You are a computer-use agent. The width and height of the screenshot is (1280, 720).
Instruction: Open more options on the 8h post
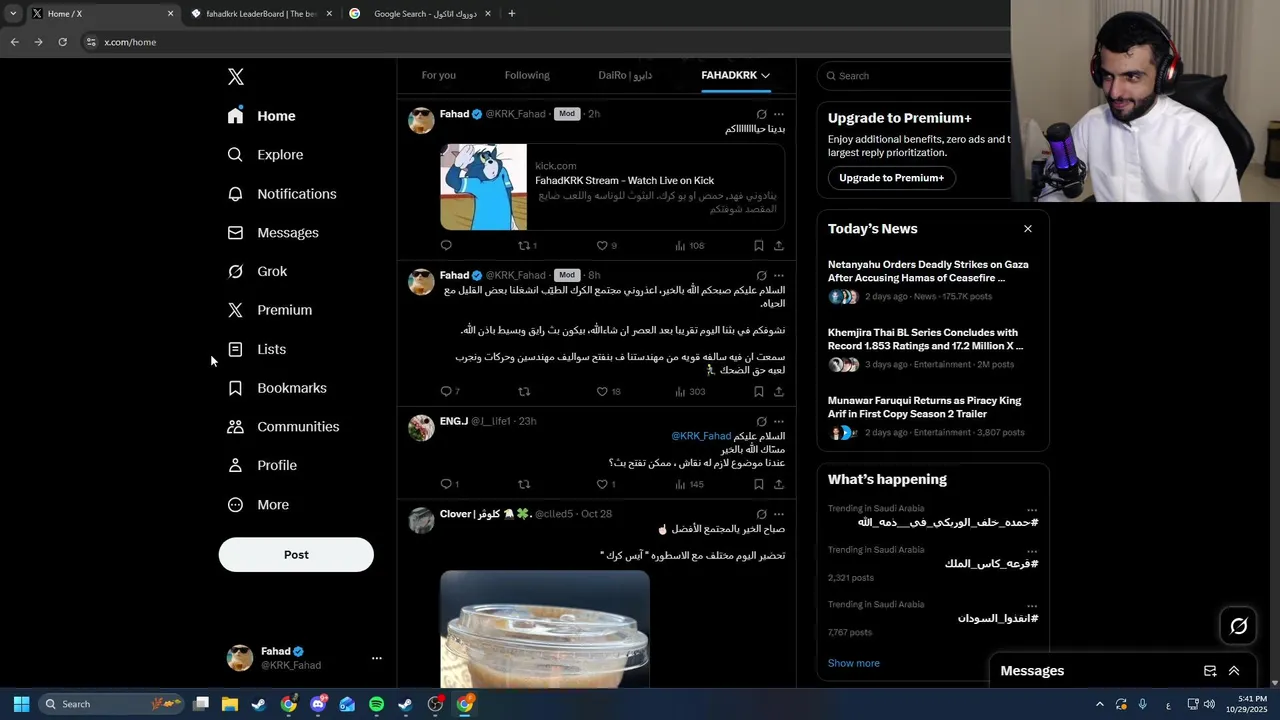point(779,275)
